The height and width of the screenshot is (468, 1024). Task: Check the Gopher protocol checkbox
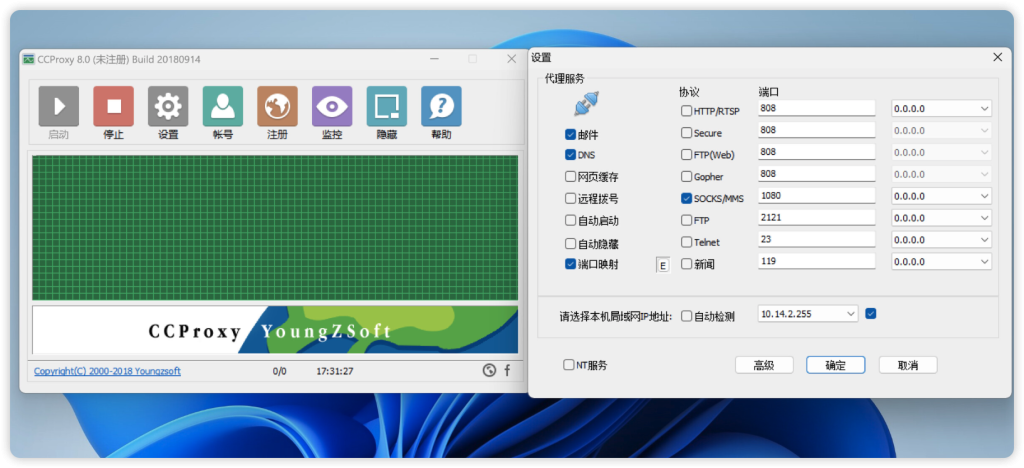[686, 176]
